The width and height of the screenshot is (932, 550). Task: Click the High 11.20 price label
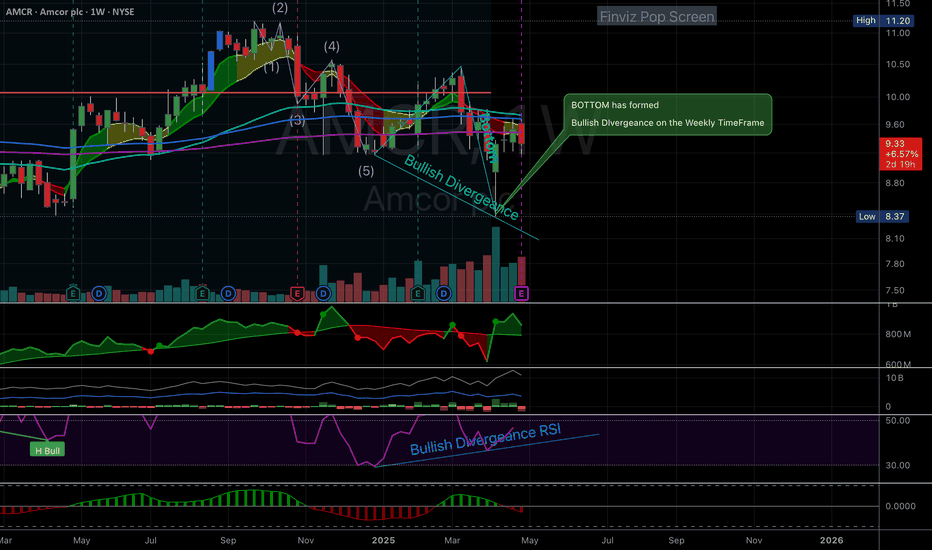coord(883,20)
